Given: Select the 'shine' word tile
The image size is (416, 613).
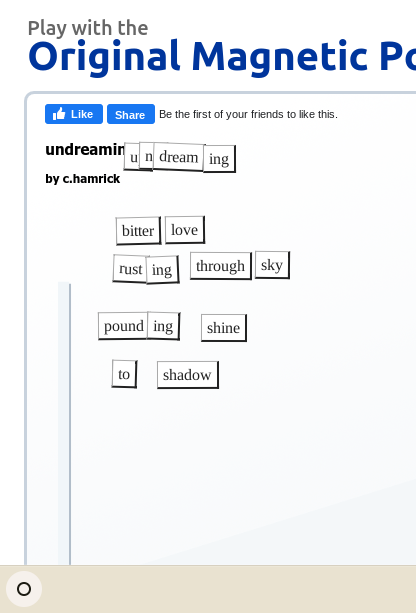Looking at the screenshot, I should pyautogui.click(x=224, y=328).
